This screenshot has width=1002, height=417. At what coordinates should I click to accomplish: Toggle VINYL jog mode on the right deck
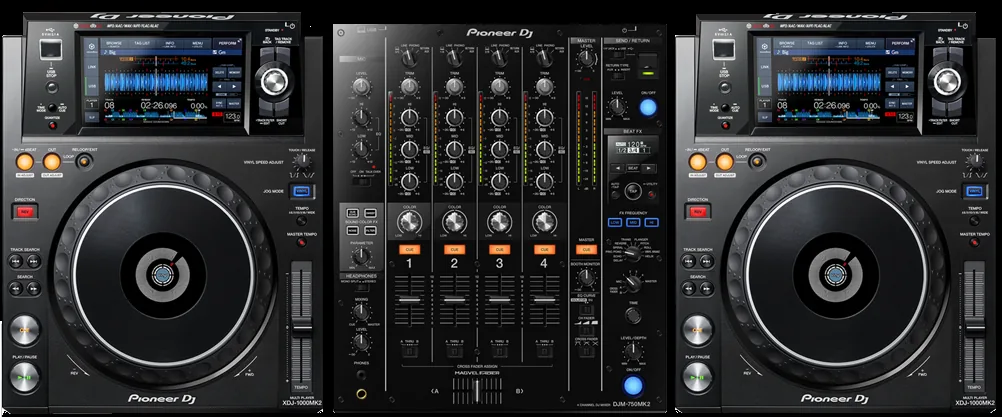[x=974, y=190]
